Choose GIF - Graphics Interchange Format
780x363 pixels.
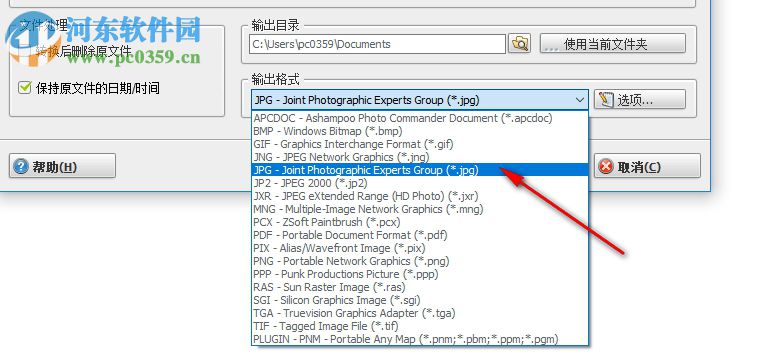coord(420,144)
